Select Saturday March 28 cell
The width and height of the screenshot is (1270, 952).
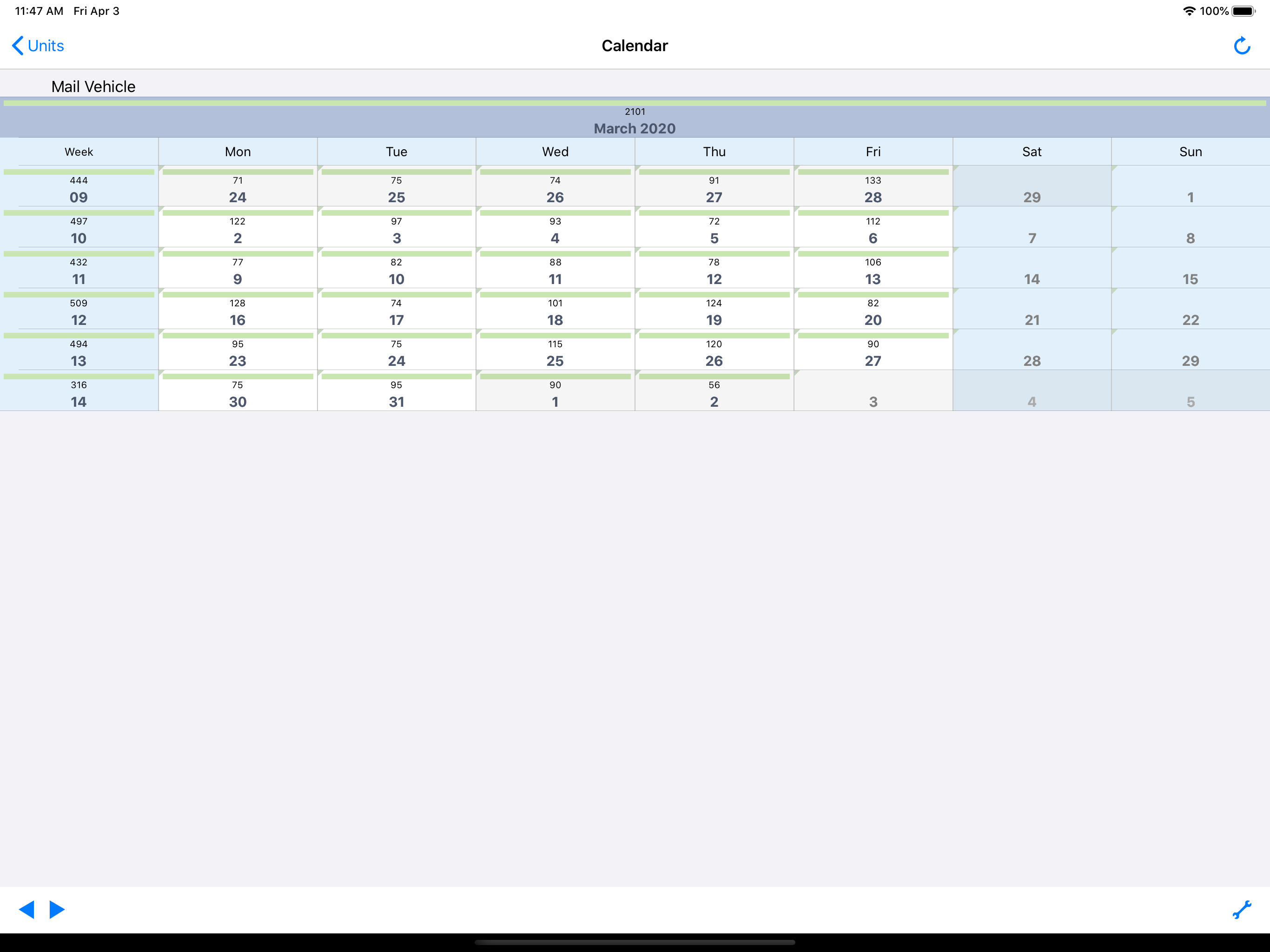coord(1032,350)
